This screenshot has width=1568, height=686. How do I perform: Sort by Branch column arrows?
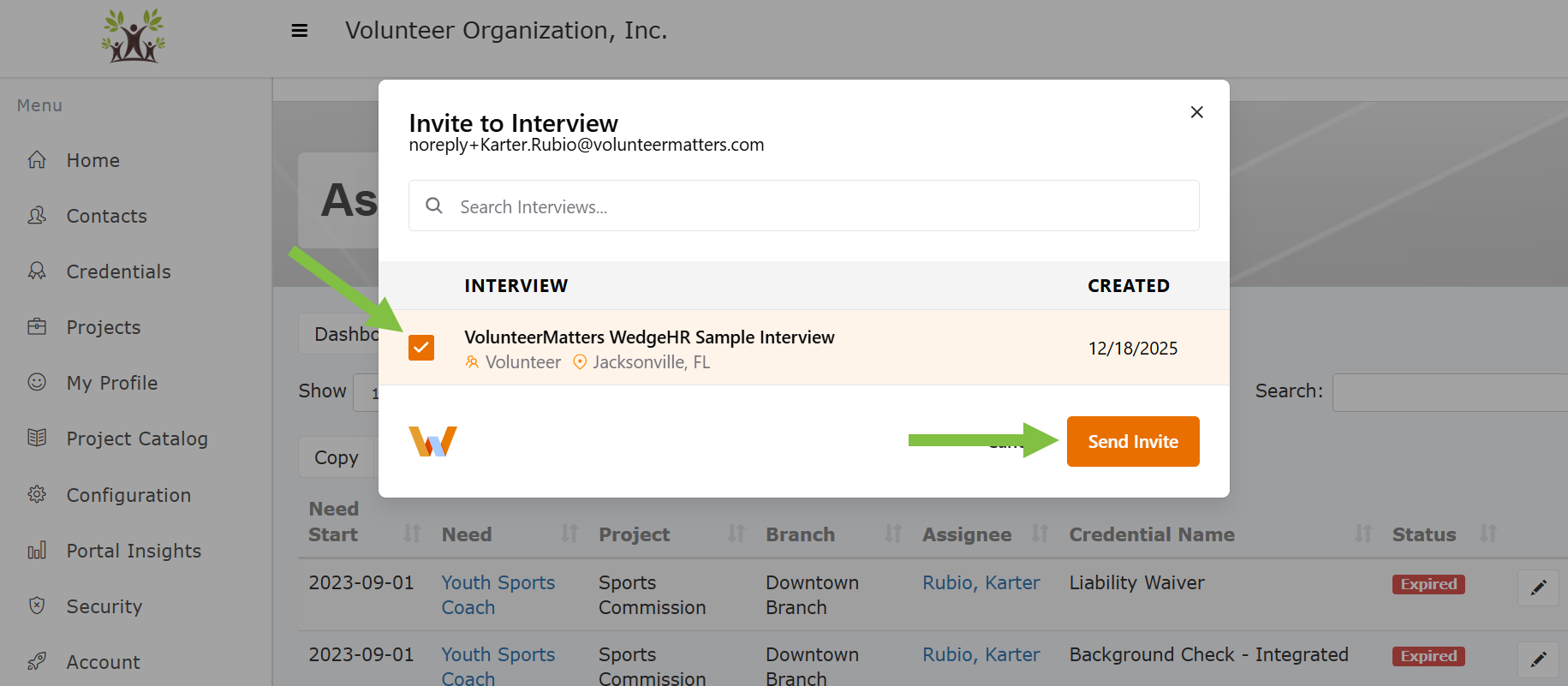[x=893, y=534]
